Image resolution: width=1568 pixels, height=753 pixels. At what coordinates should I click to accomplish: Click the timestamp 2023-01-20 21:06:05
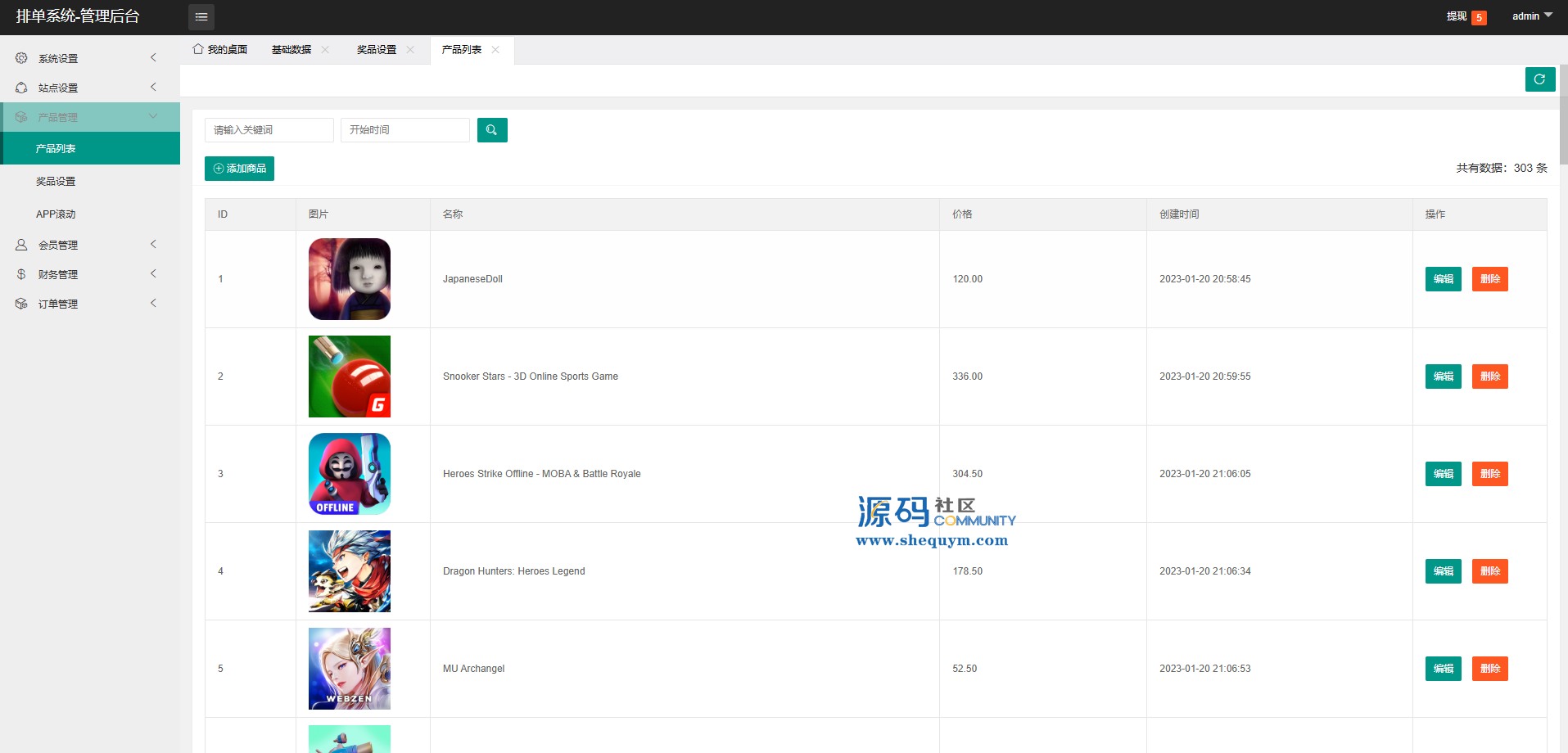pyautogui.click(x=1205, y=474)
